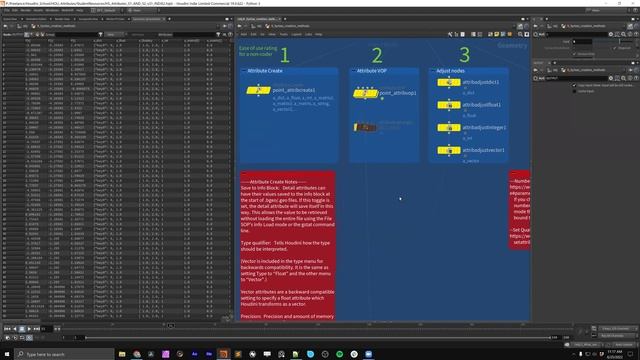Select the attribadjustinteger1 node

(449, 128)
